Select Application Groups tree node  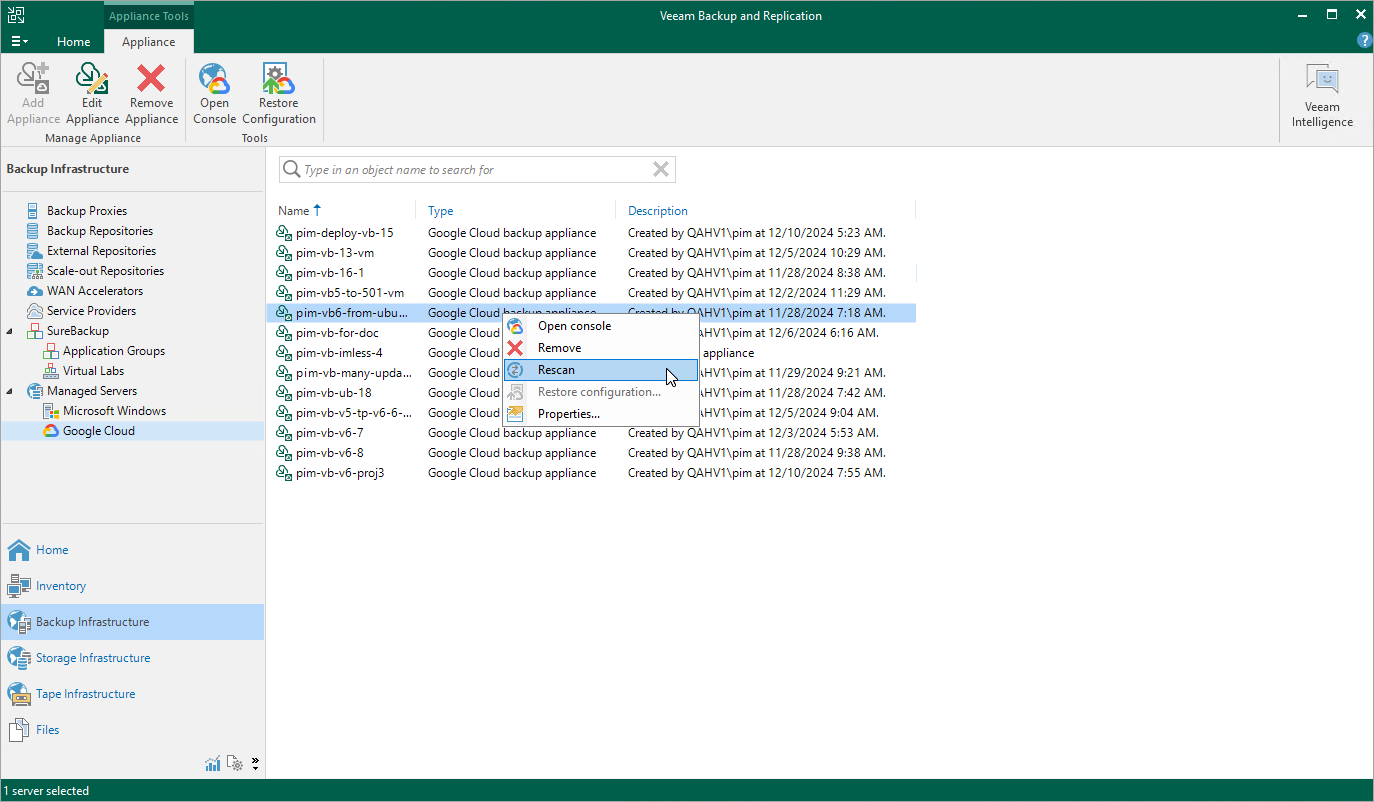click(x=114, y=351)
